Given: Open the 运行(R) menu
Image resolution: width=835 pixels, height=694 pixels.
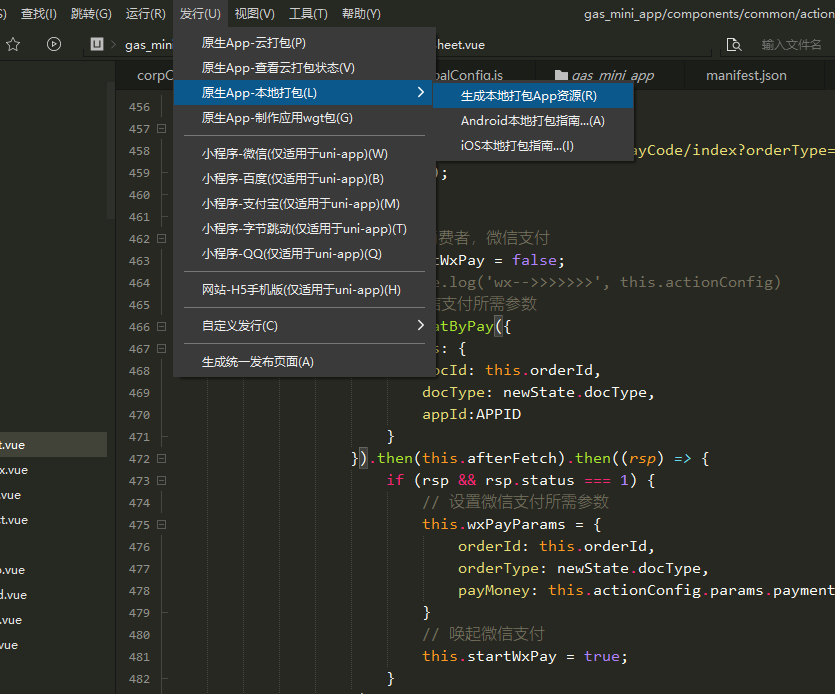Looking at the screenshot, I should click(x=145, y=14).
